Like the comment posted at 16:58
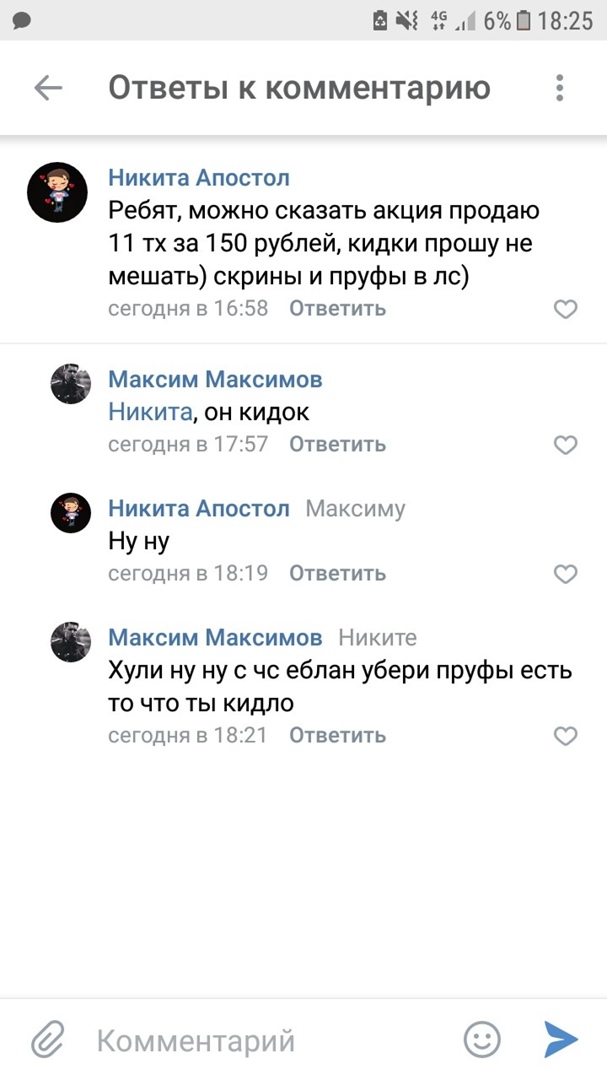 coord(565,309)
